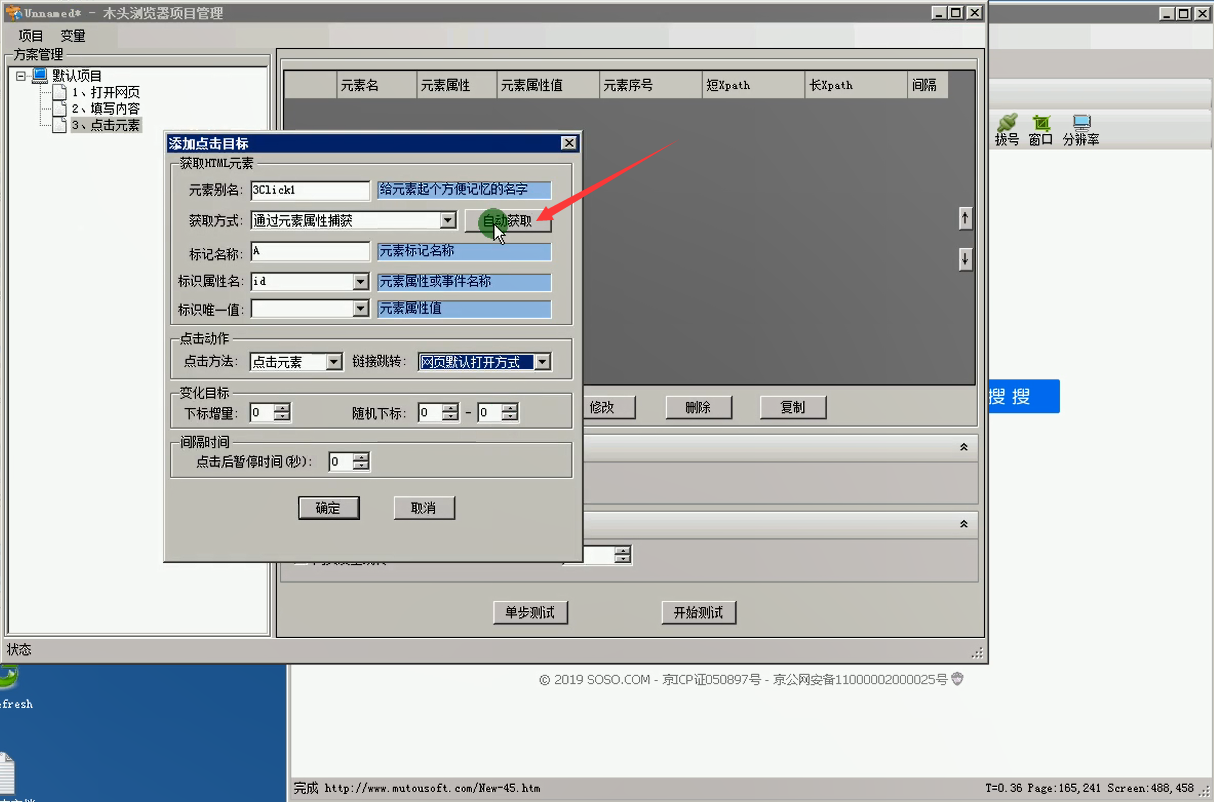
Task: Collapse the lower panel with double chevron
Action: point(963,524)
